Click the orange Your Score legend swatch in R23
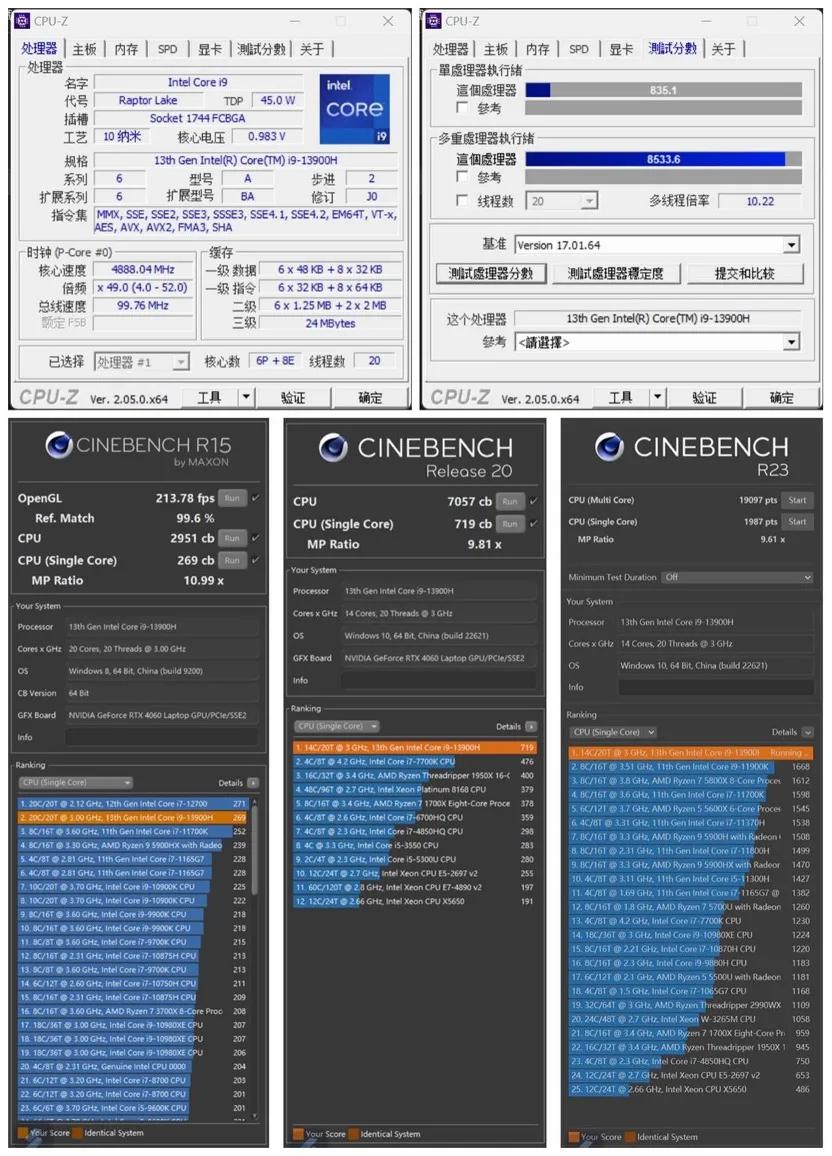832x1156 pixels. coord(575,1136)
